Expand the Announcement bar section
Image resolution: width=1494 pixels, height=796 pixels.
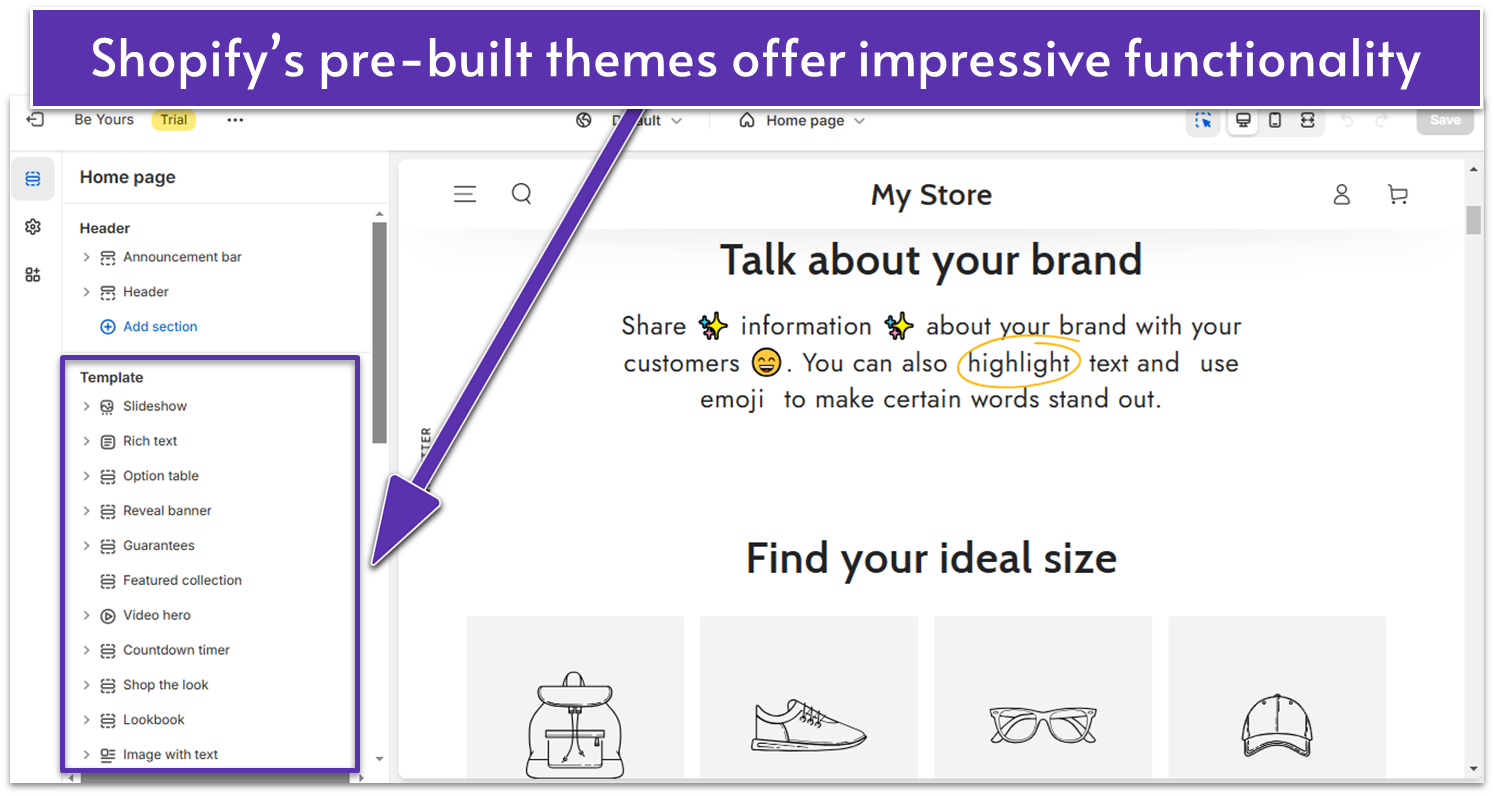86,257
